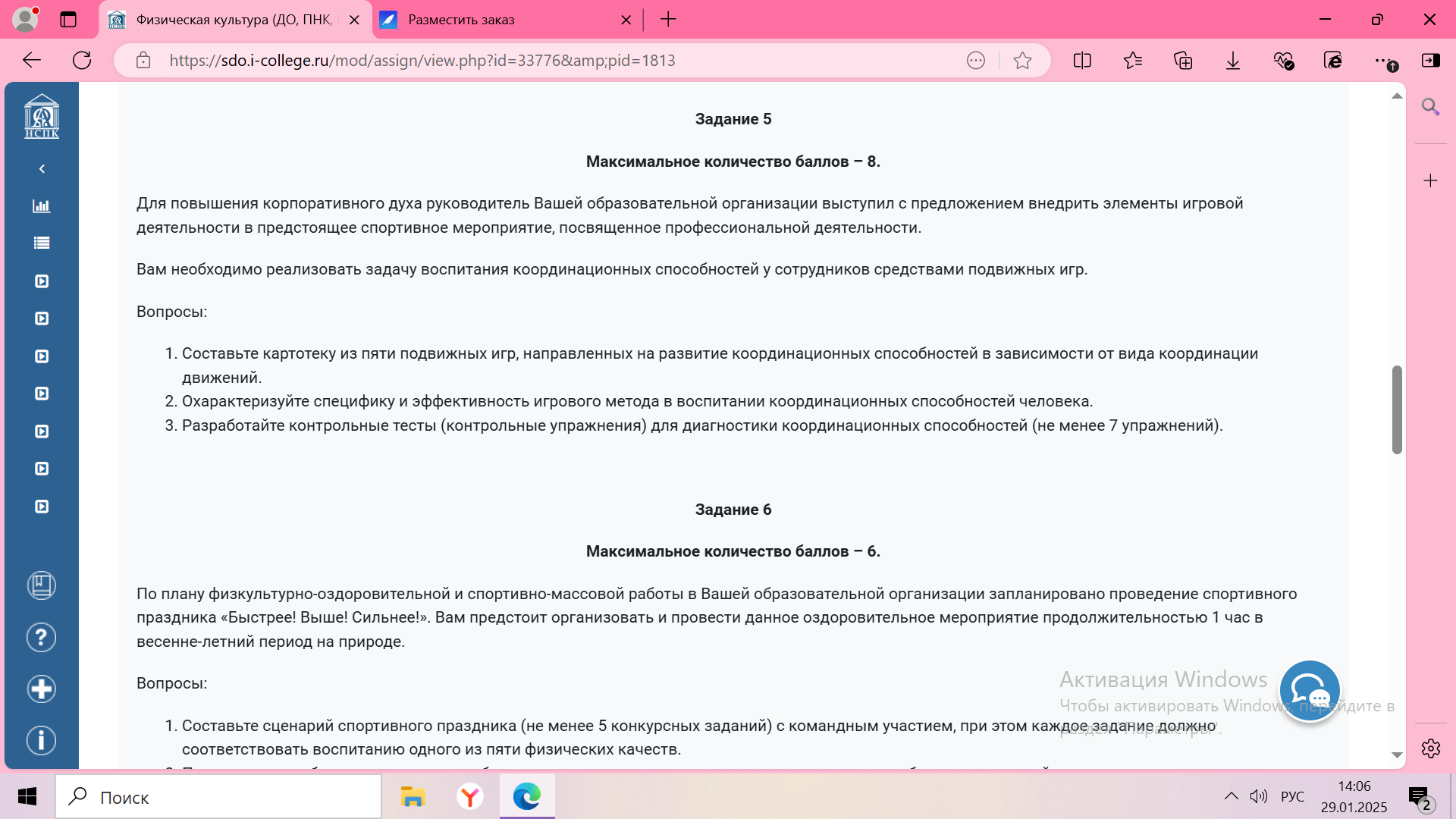Show hidden system tray icons
1456x819 pixels.
point(1231,796)
